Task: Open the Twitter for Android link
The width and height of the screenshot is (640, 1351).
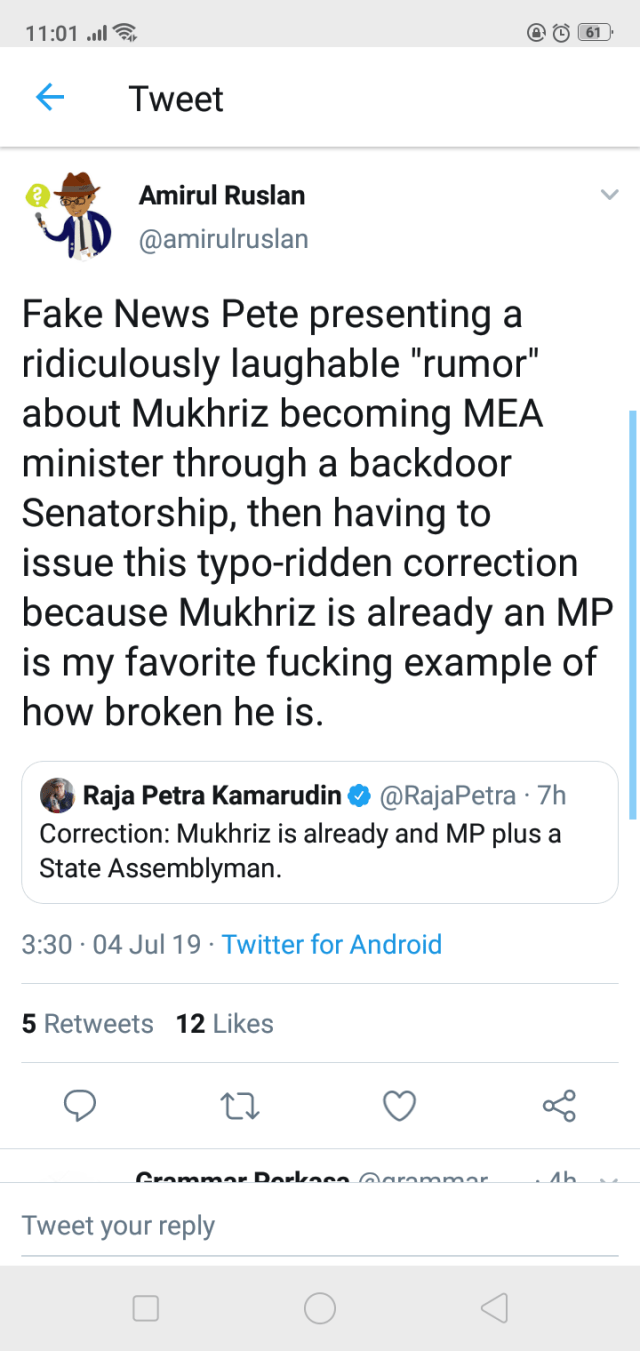Action: 331,944
